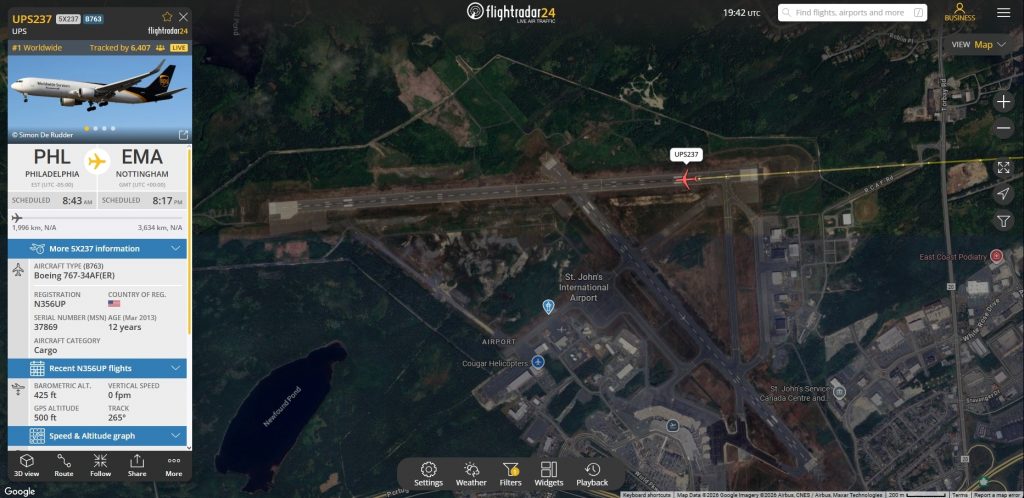Click the BUSINESS account button

(x=959, y=12)
